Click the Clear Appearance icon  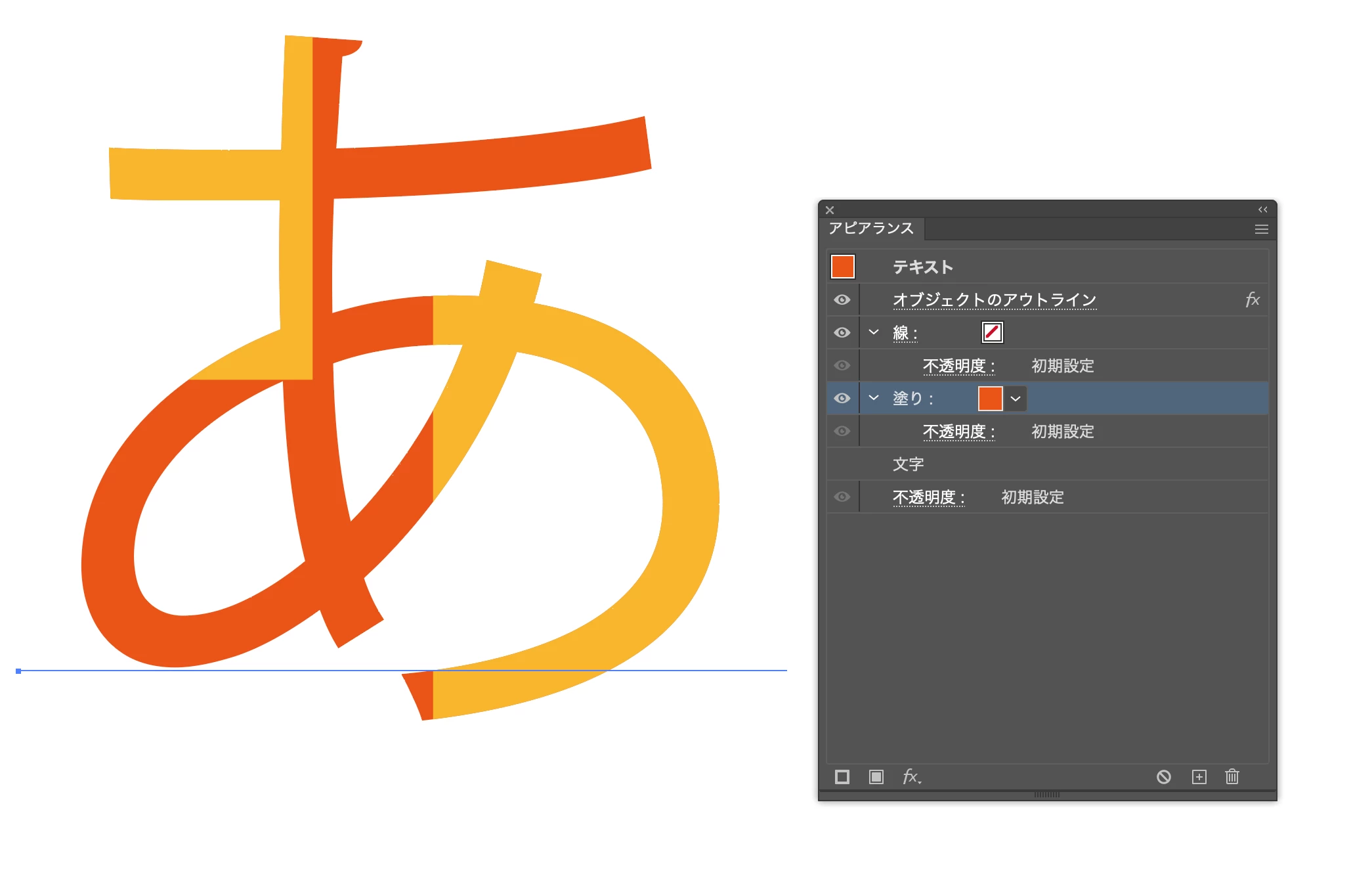[1163, 777]
